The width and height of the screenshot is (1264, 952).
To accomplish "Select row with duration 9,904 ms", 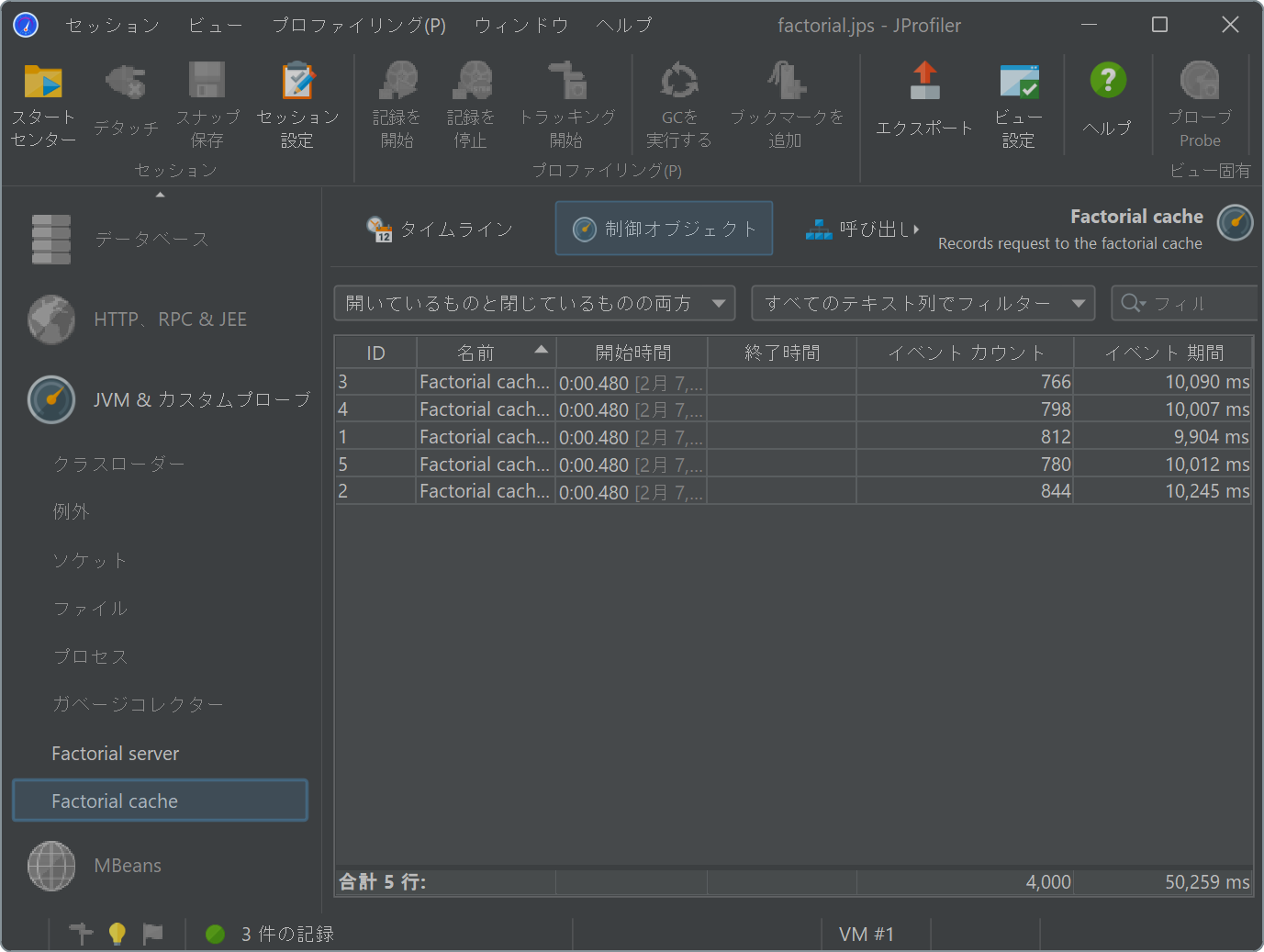I will tap(793, 437).
